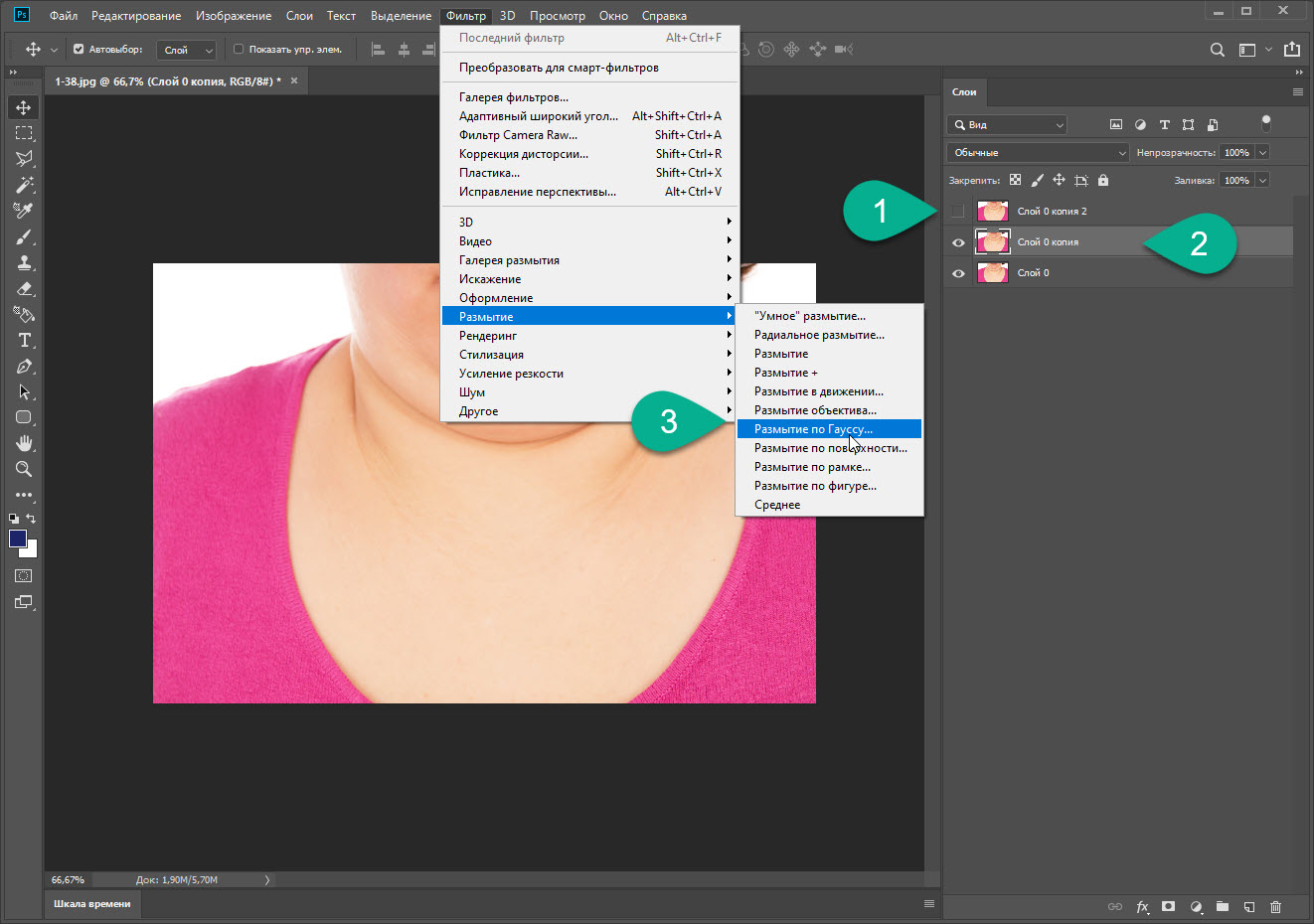Choose Радиальное размытие menu item
The width and height of the screenshot is (1314, 924).
[x=829, y=335]
